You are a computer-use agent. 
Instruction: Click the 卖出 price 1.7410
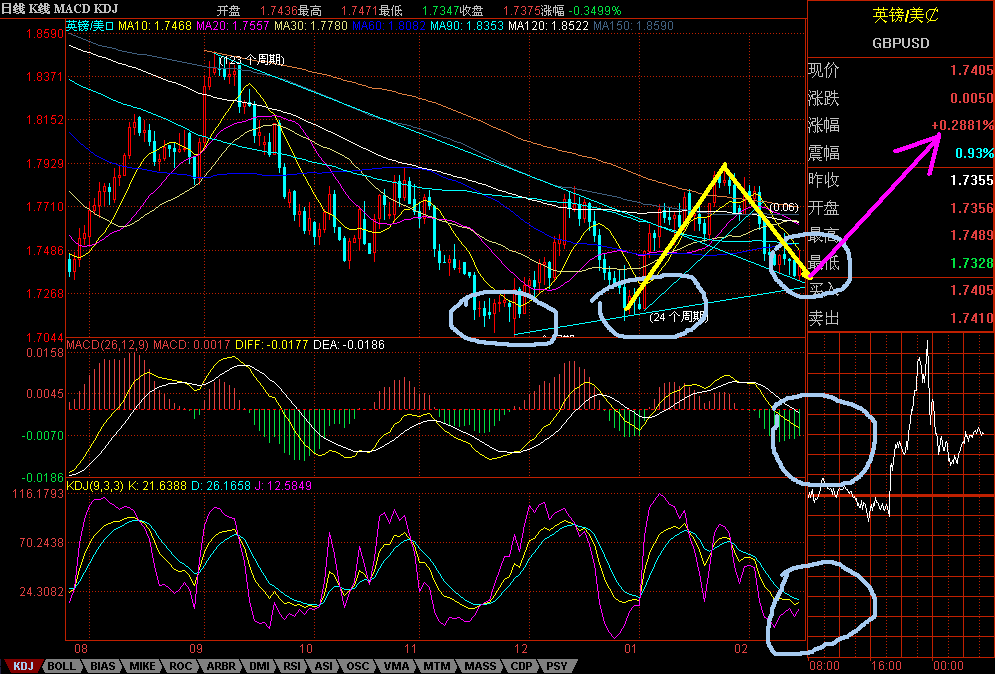click(972, 318)
